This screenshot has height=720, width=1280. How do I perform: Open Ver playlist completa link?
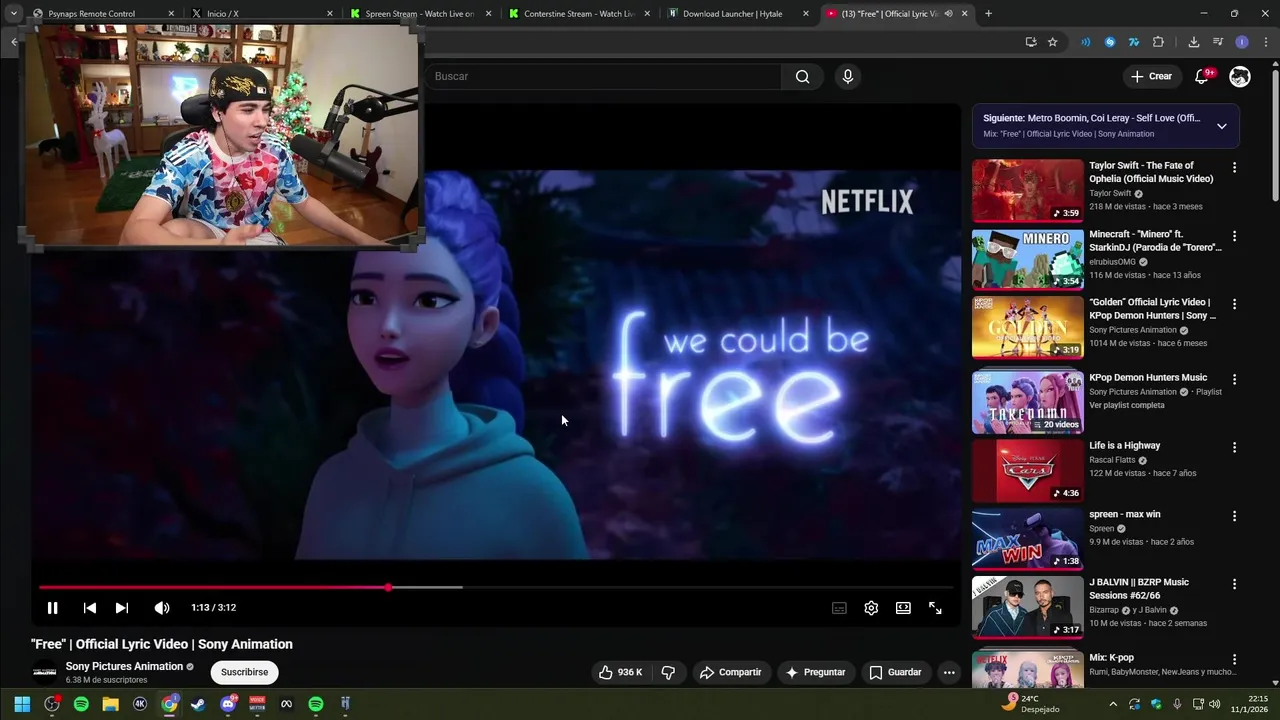1126,405
